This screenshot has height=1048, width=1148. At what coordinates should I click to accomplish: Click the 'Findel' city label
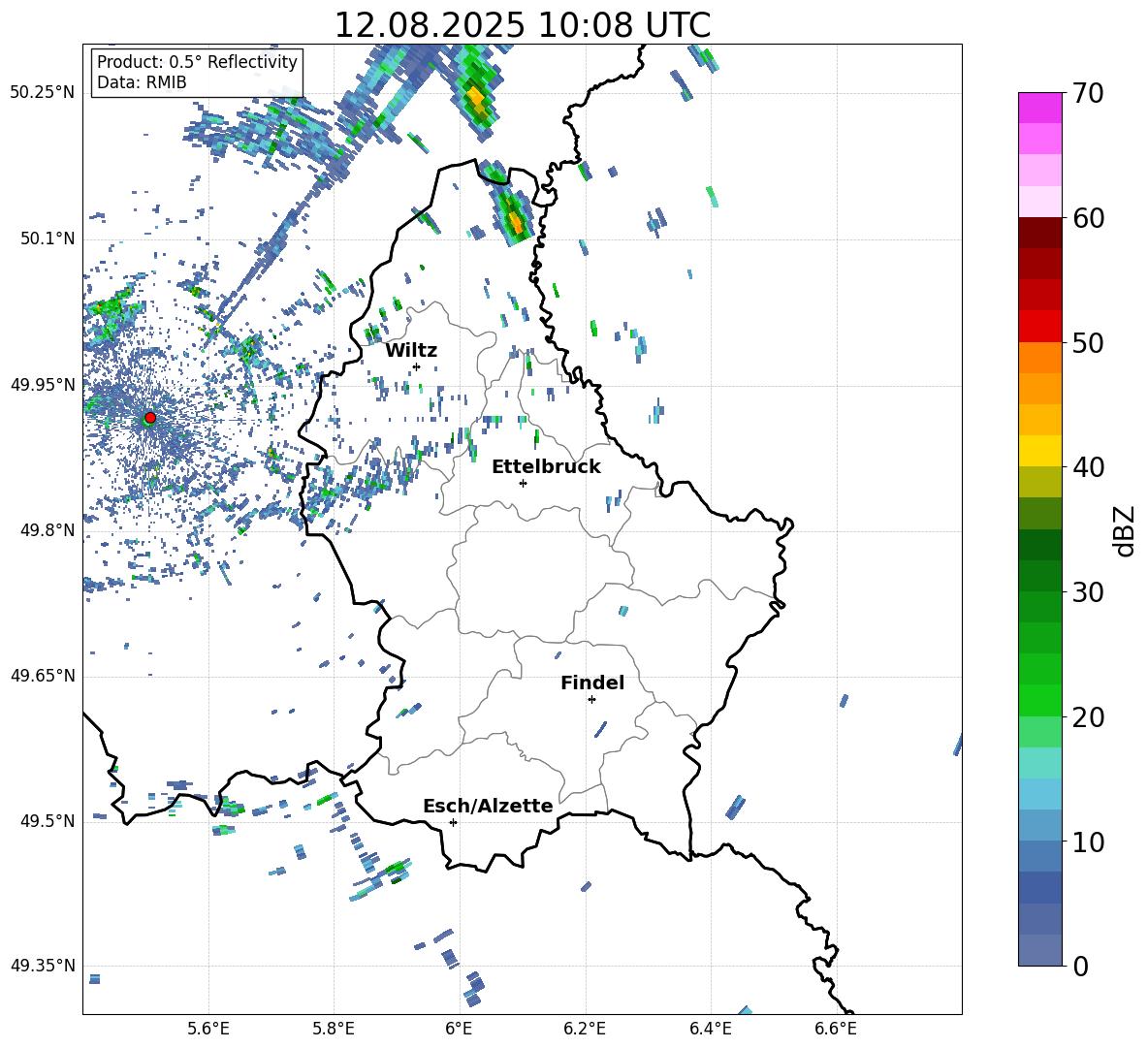pyautogui.click(x=592, y=683)
